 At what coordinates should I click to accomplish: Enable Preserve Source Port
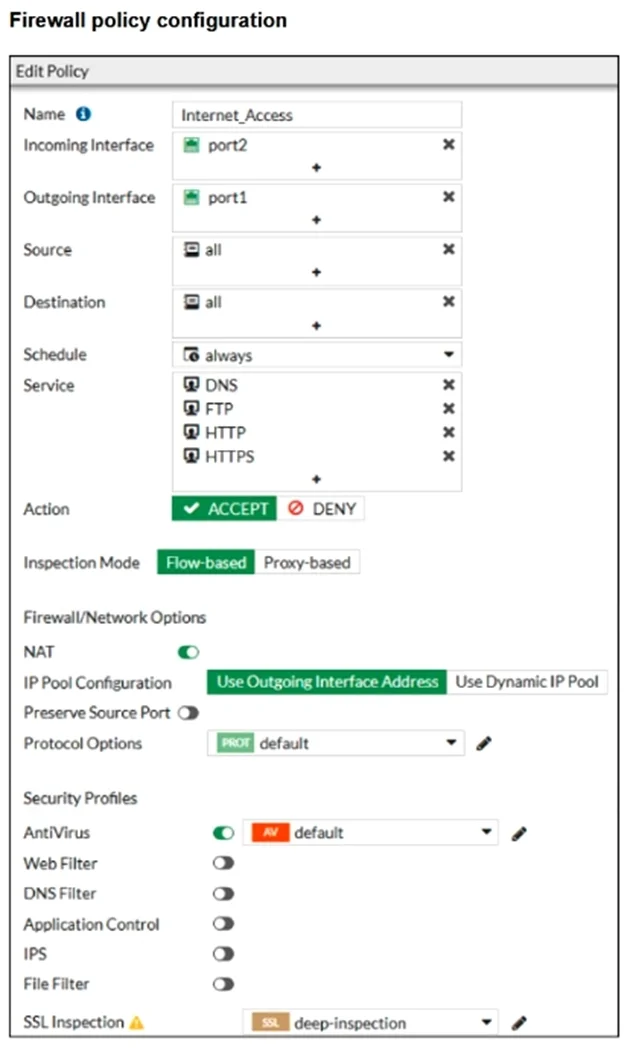189,712
